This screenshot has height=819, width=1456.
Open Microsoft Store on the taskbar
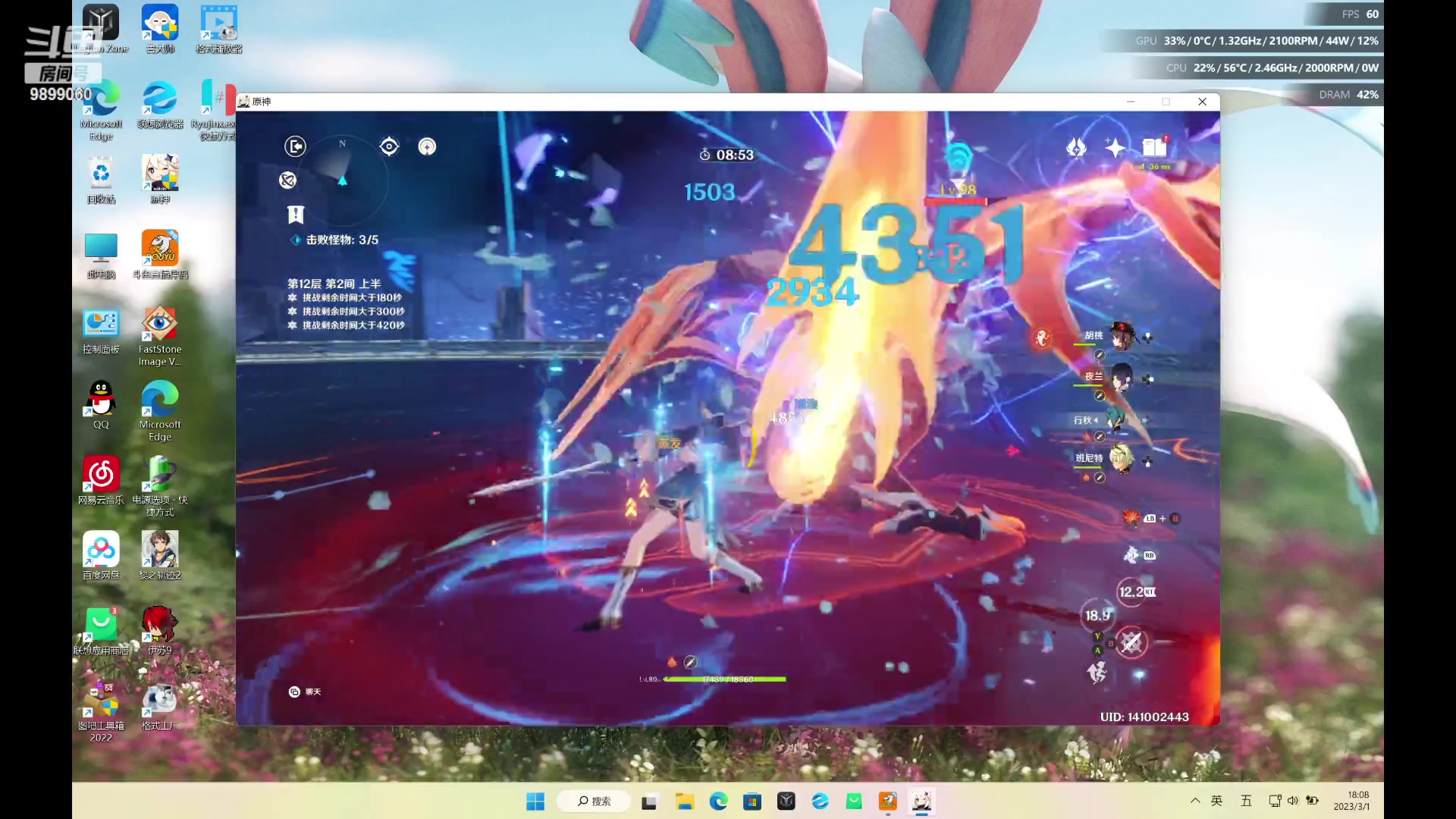pyautogui.click(x=752, y=802)
